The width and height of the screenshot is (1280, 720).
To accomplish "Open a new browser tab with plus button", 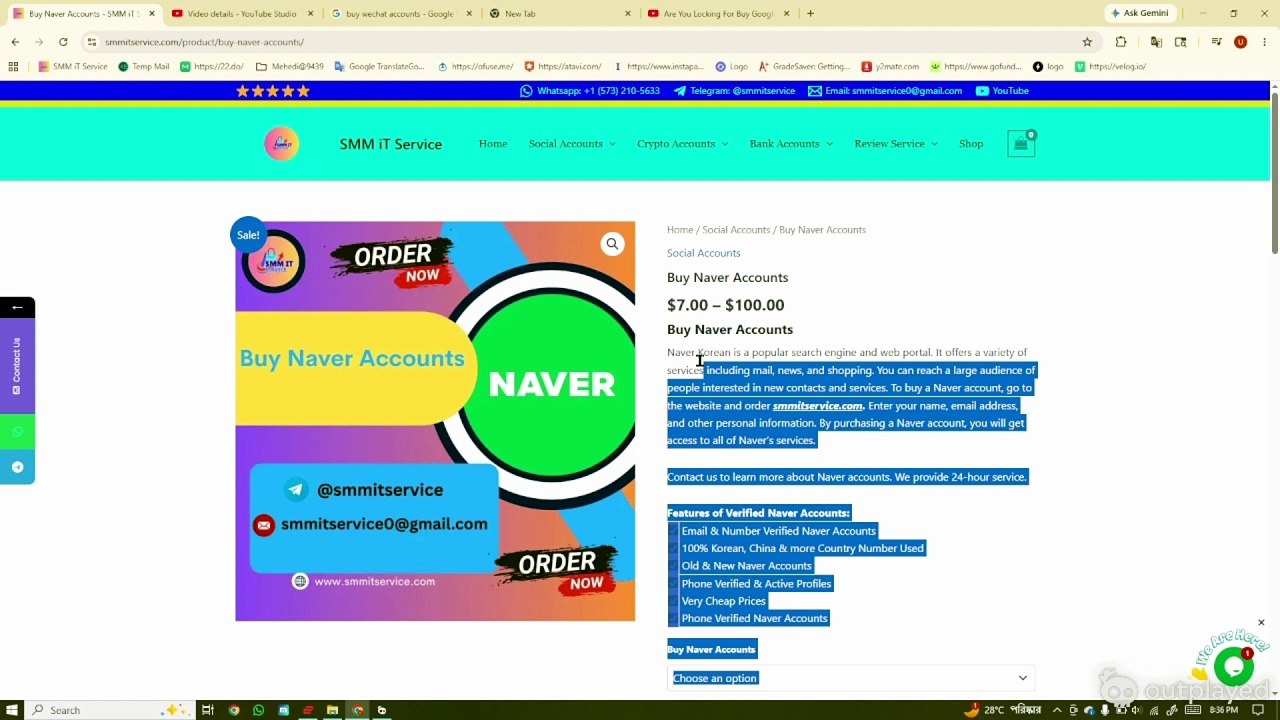I will click(810, 13).
